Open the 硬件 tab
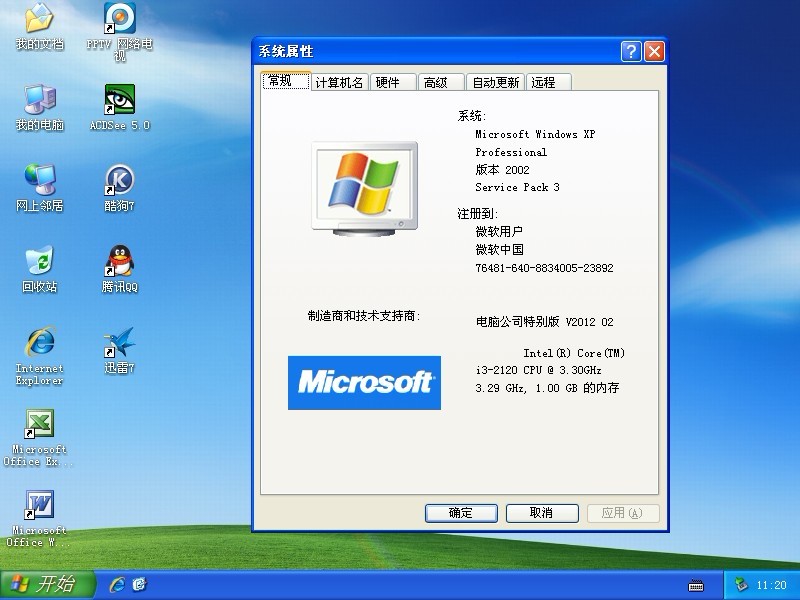The height and width of the screenshot is (600, 800). (393, 82)
